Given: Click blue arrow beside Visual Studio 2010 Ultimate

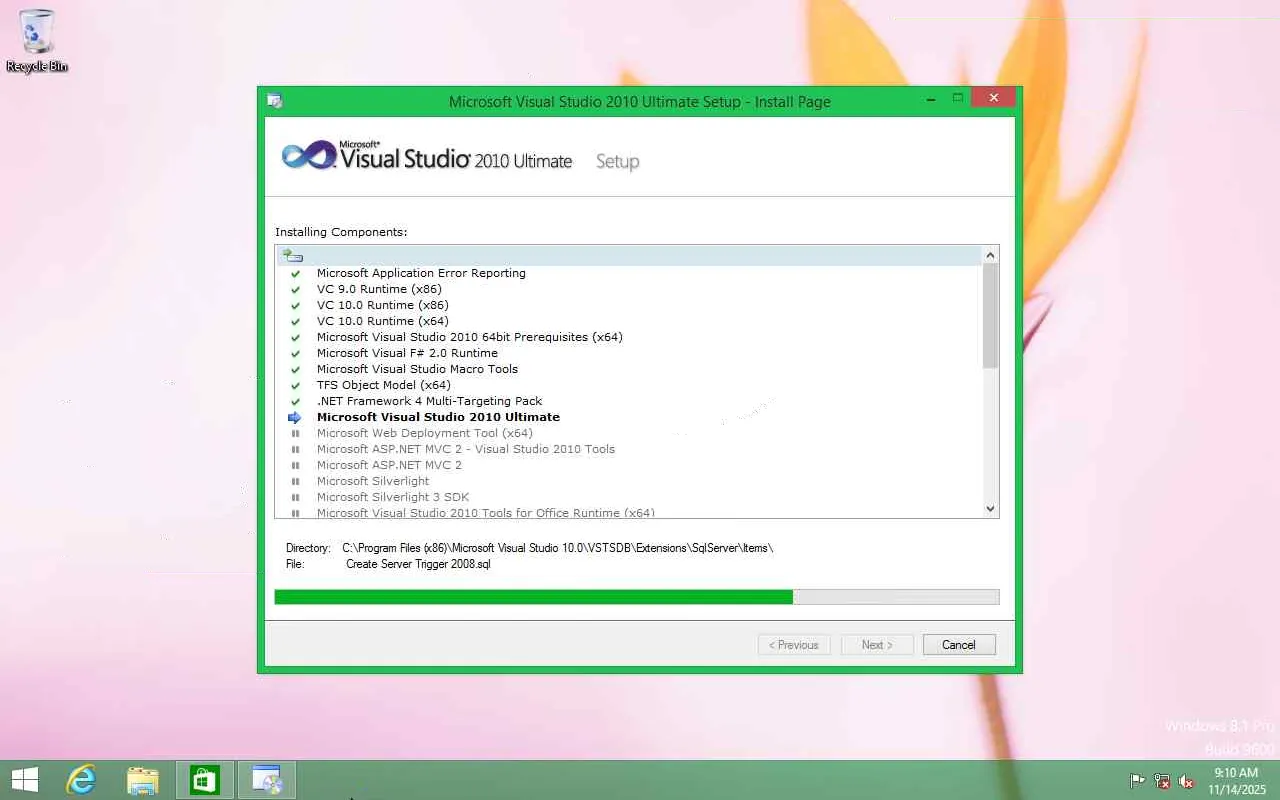Looking at the screenshot, I should point(295,417).
